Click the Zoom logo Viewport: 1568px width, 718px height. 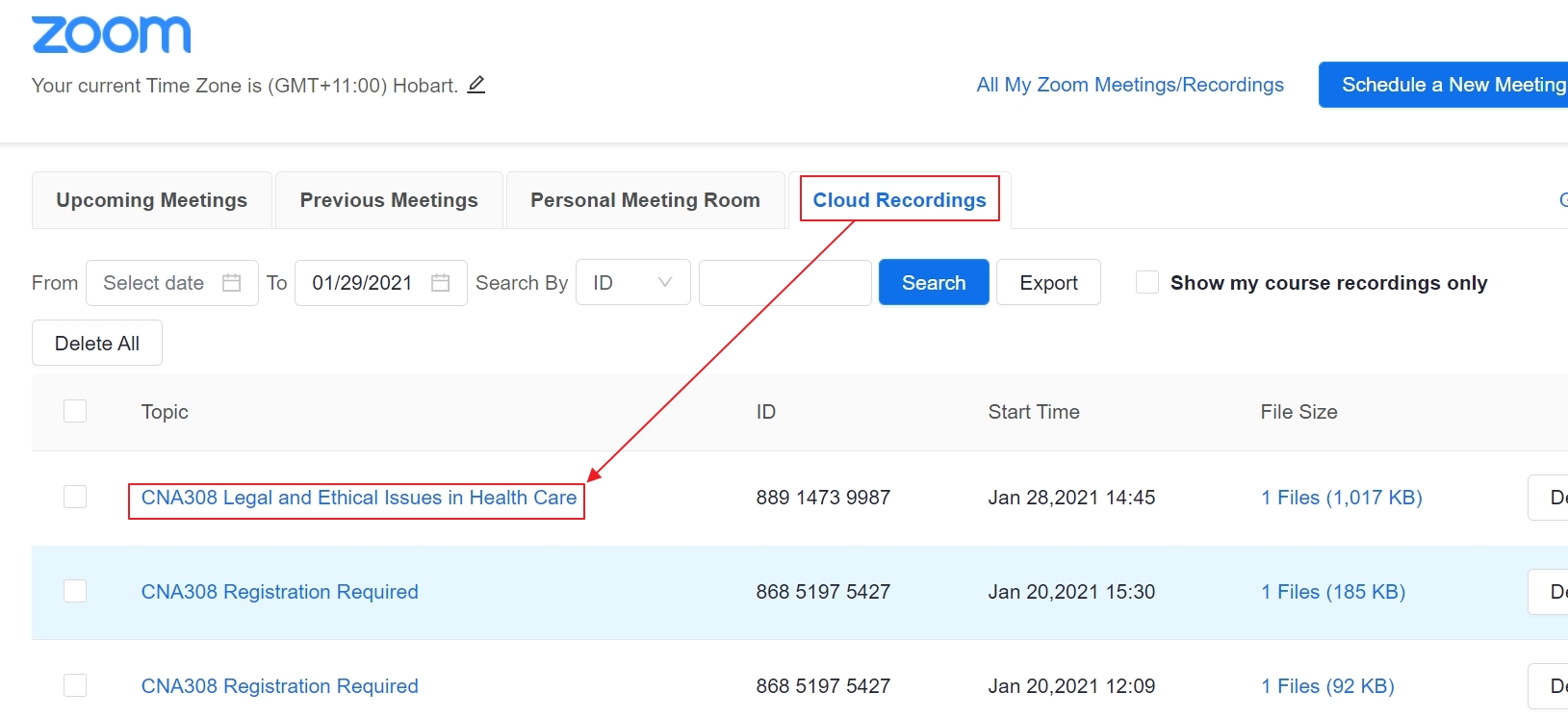coord(111,35)
